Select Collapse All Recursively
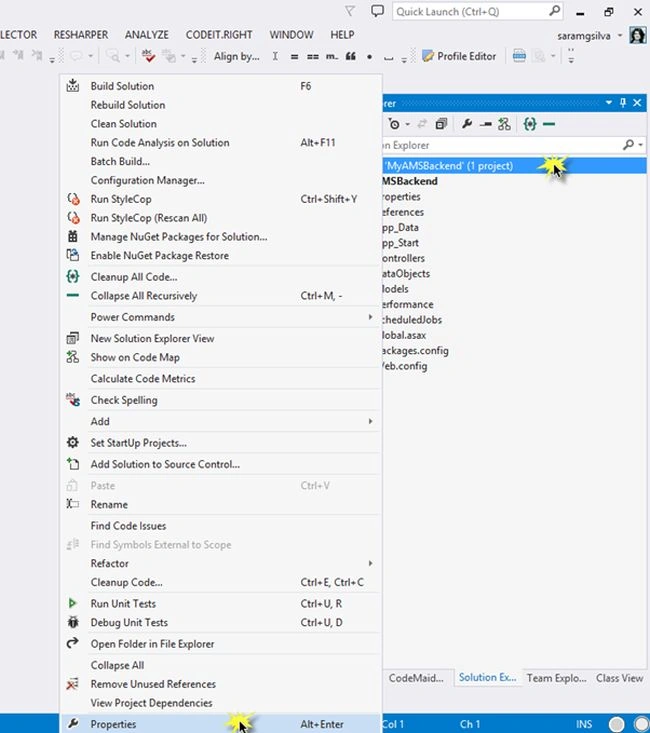 point(221,295)
